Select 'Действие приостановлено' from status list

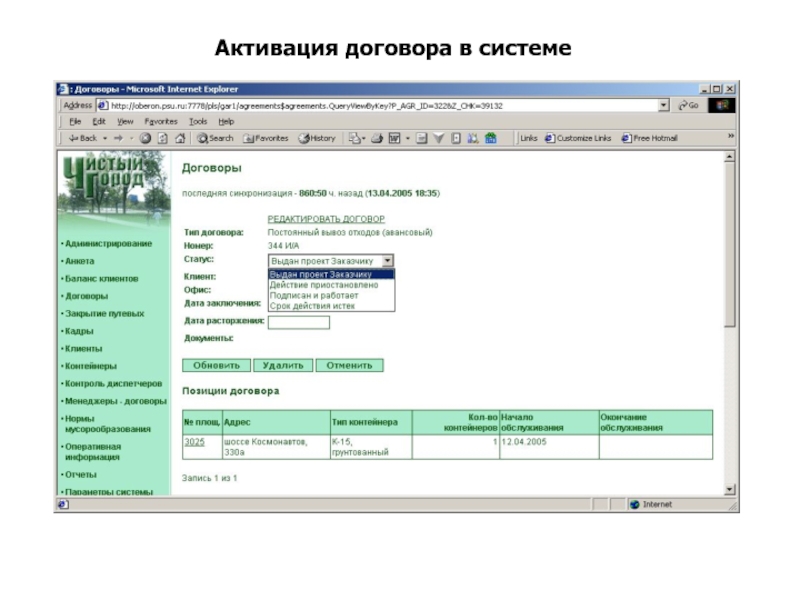321,284
